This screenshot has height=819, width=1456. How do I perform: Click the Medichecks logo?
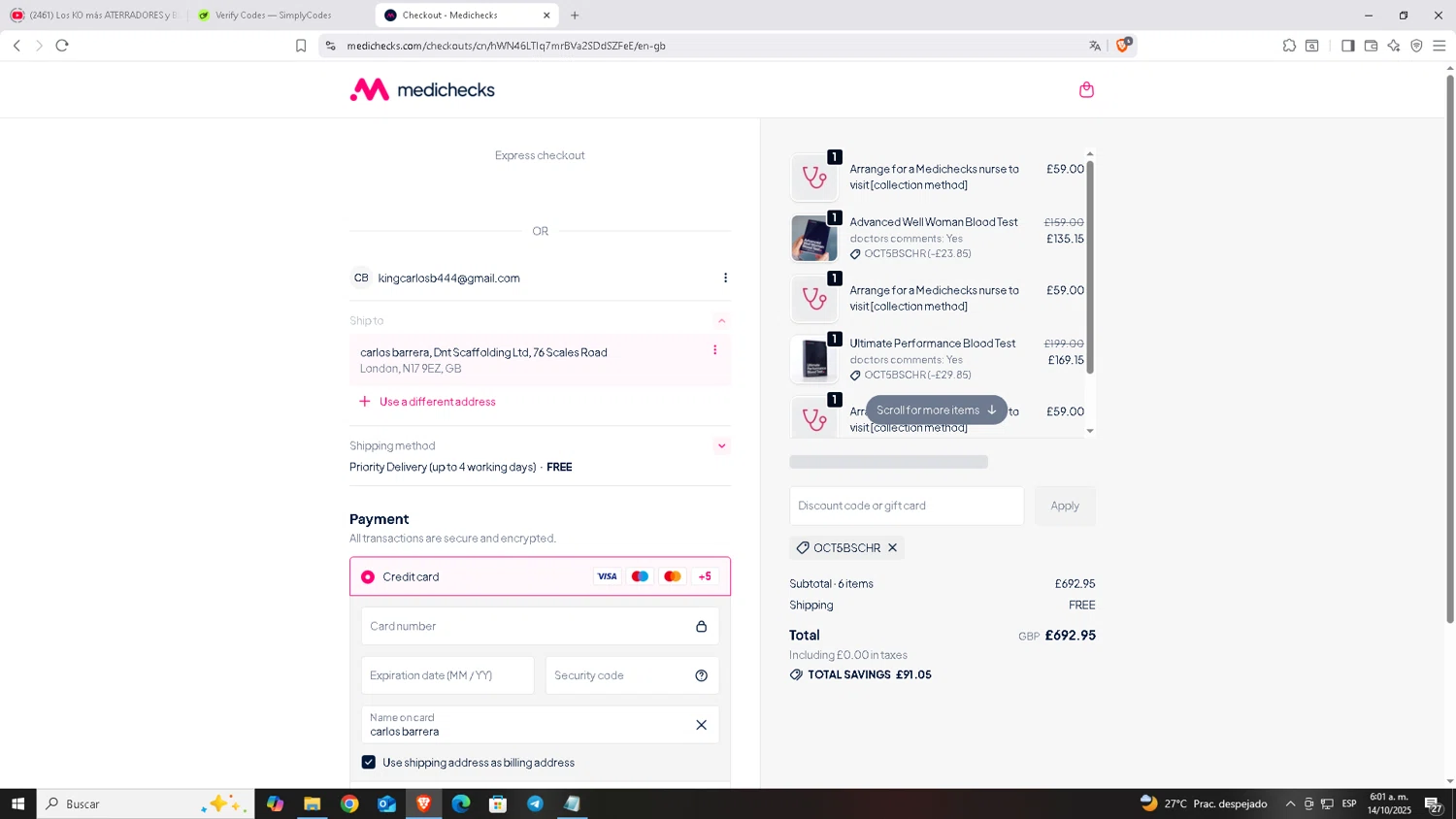[x=422, y=90]
